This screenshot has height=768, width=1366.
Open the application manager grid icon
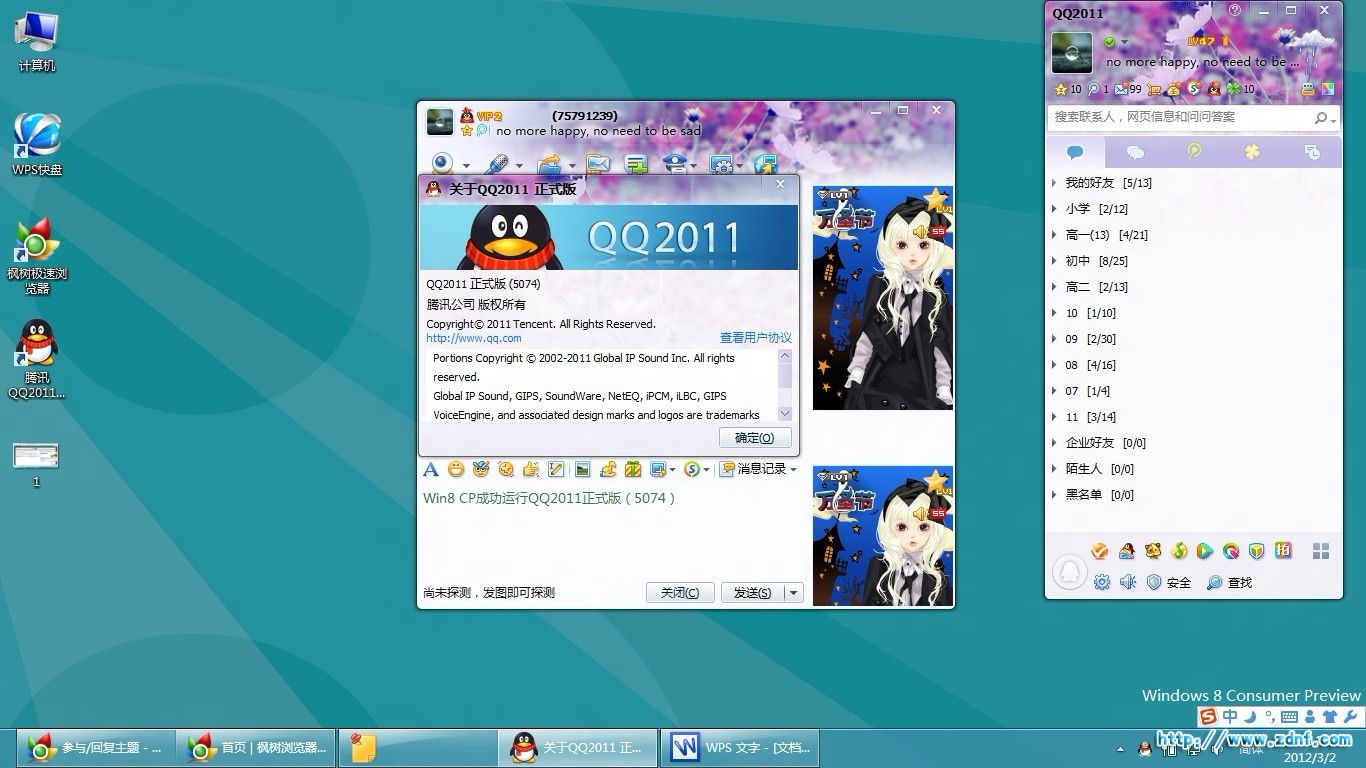pyautogui.click(x=1321, y=551)
